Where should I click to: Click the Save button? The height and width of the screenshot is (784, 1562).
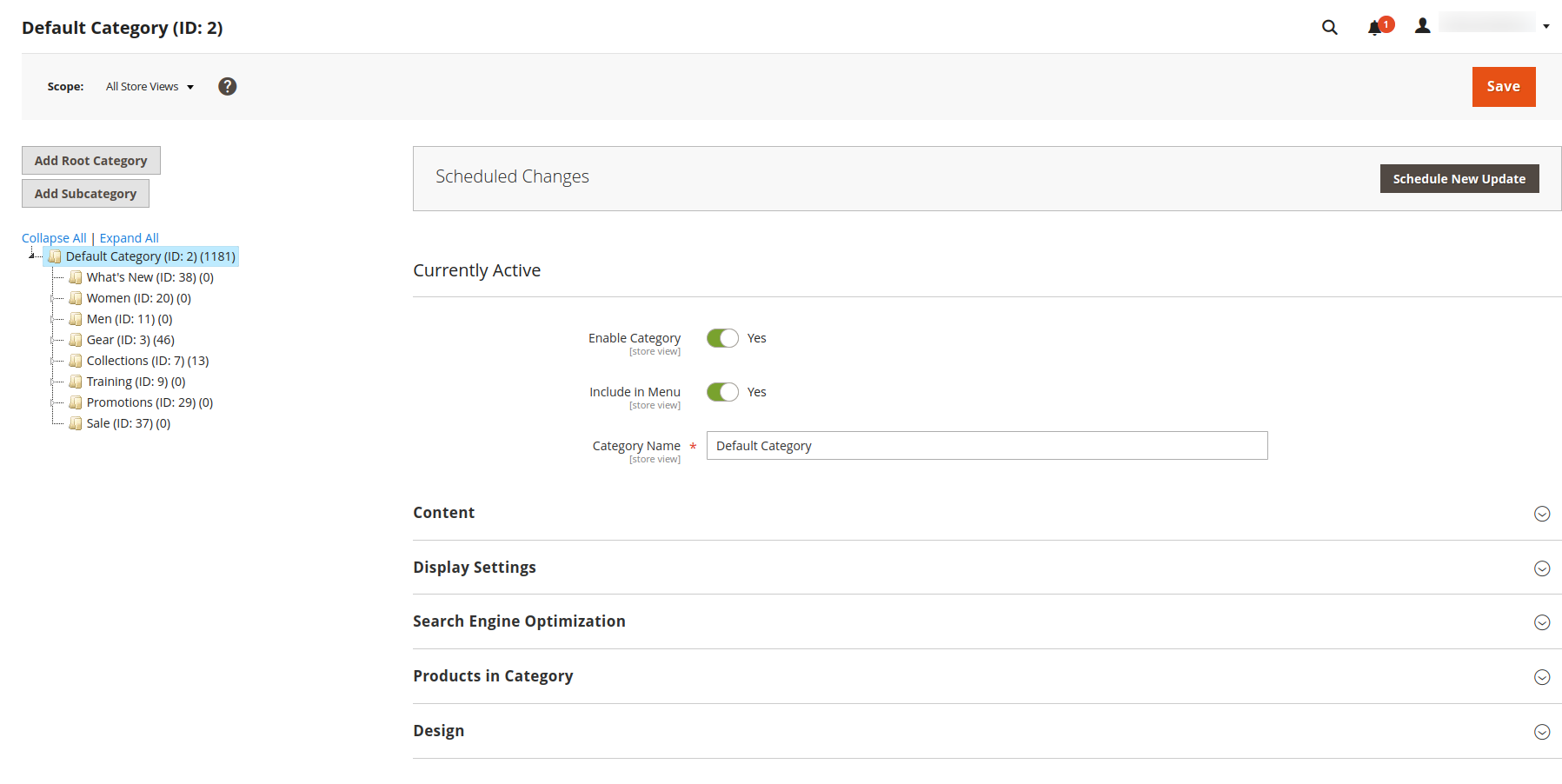[1503, 87]
